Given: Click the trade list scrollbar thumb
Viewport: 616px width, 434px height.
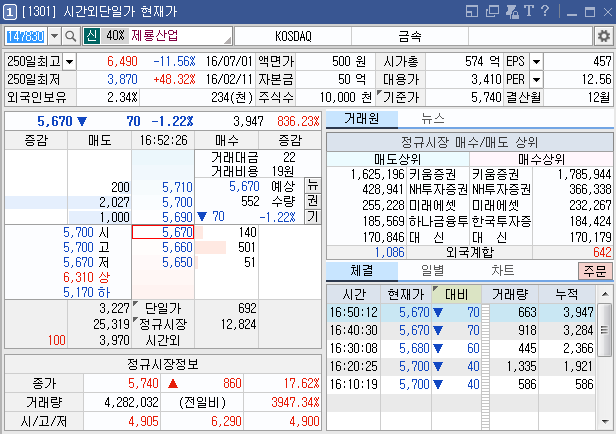Looking at the screenshot, I should coord(605,330).
